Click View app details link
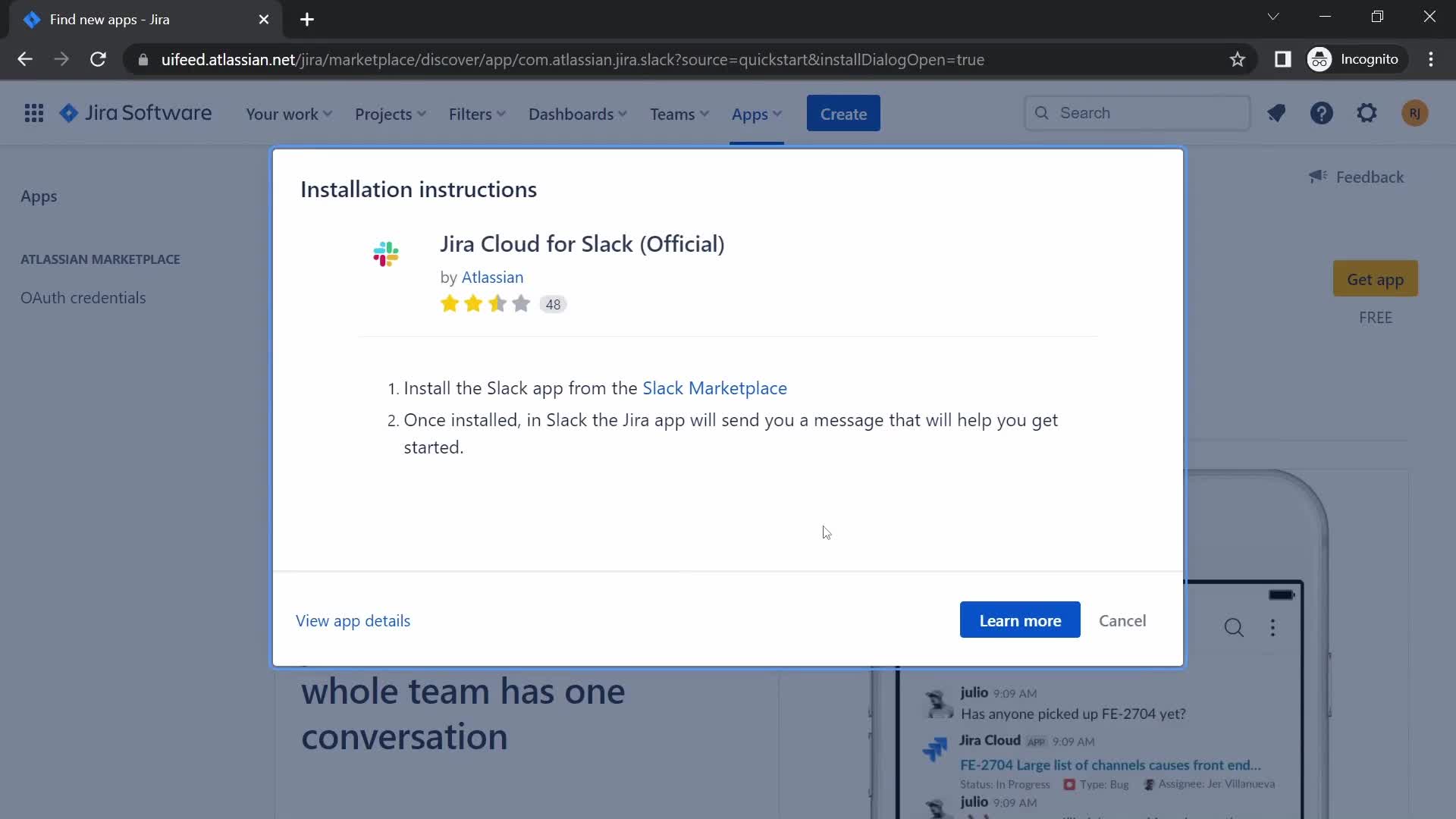 point(353,621)
